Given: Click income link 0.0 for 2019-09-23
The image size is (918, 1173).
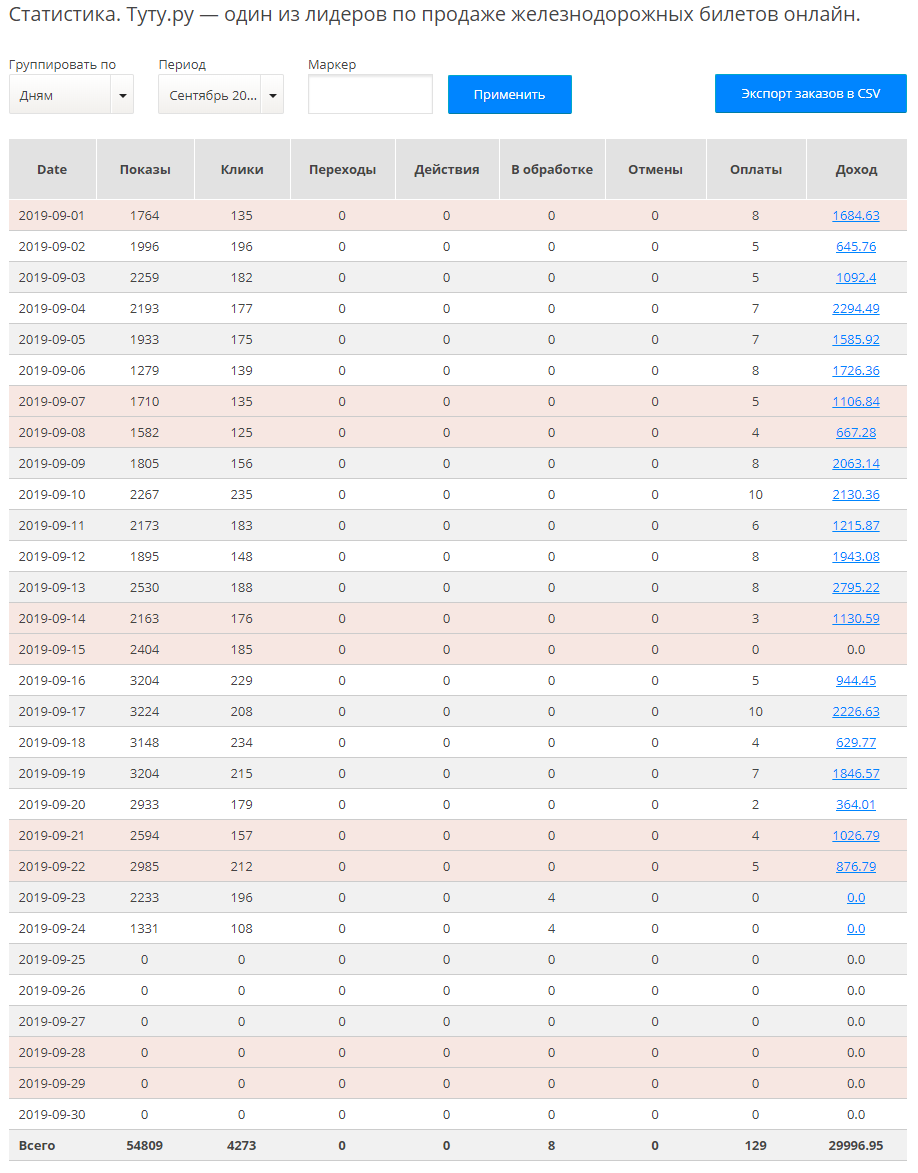Looking at the screenshot, I should [856, 897].
